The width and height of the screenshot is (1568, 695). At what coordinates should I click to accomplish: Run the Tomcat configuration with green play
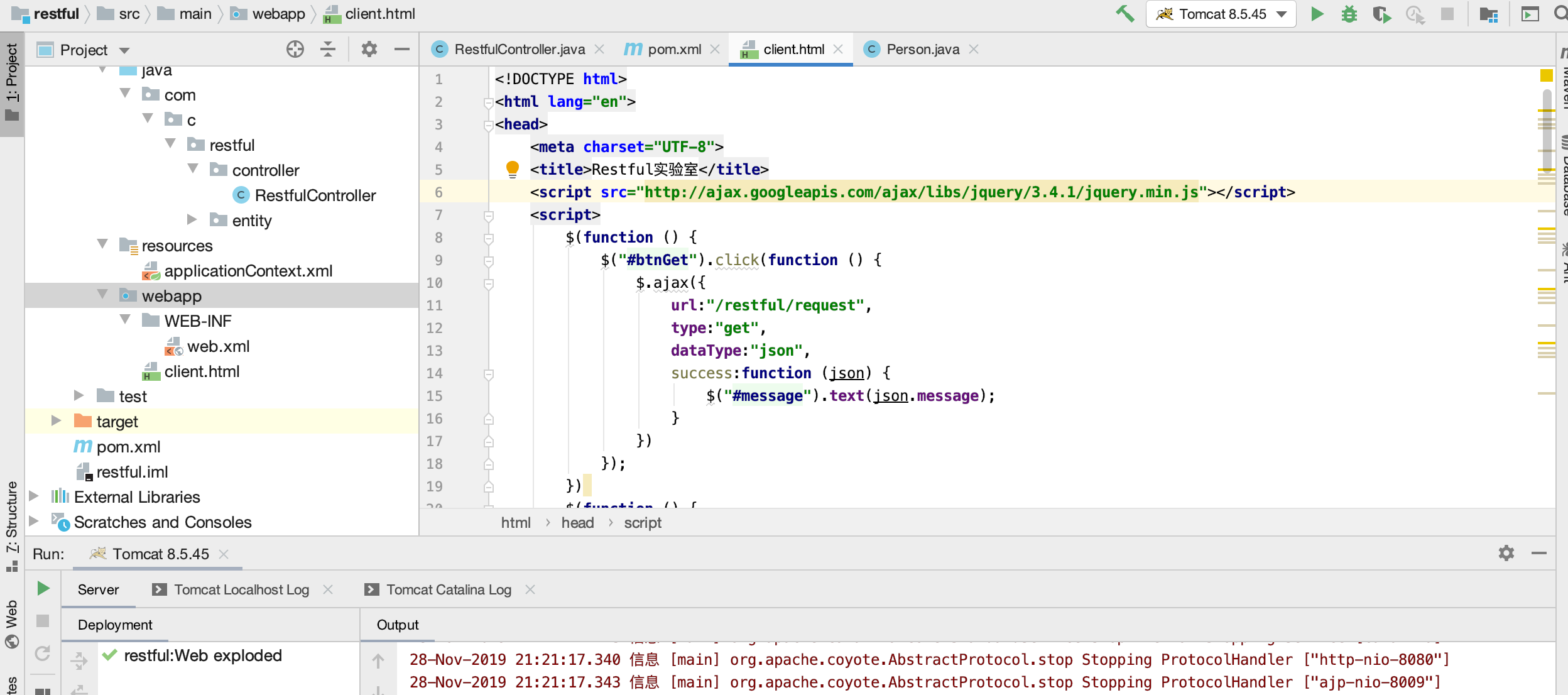1317,14
